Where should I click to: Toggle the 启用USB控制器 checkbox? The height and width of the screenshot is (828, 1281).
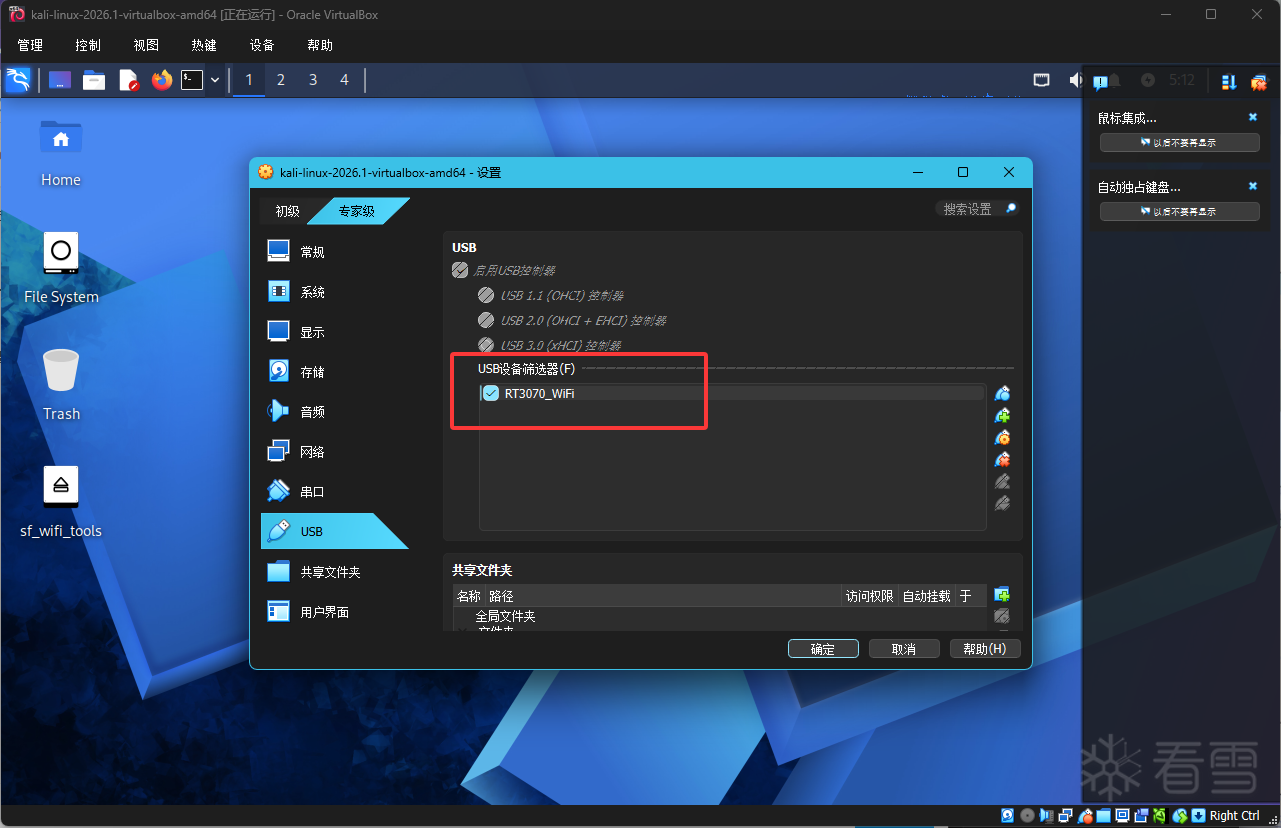[x=460, y=270]
